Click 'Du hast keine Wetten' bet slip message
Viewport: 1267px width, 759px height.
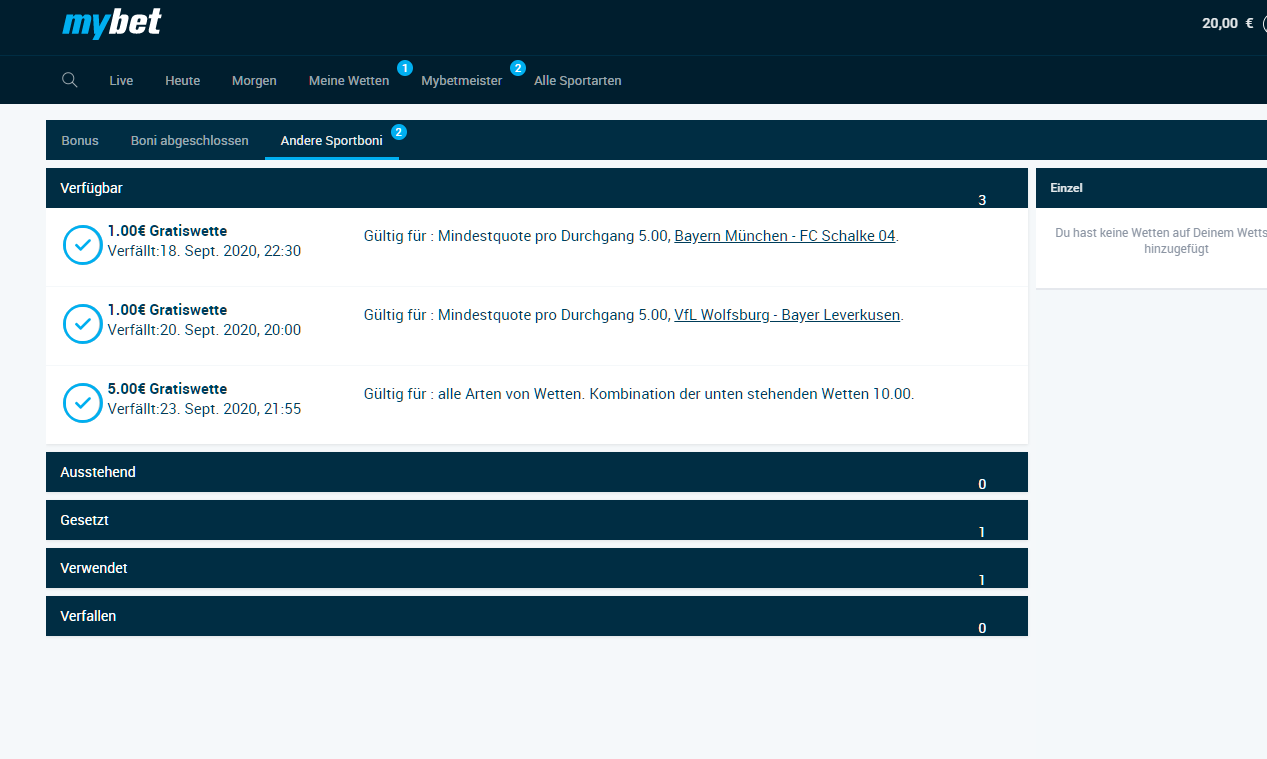click(x=1161, y=241)
